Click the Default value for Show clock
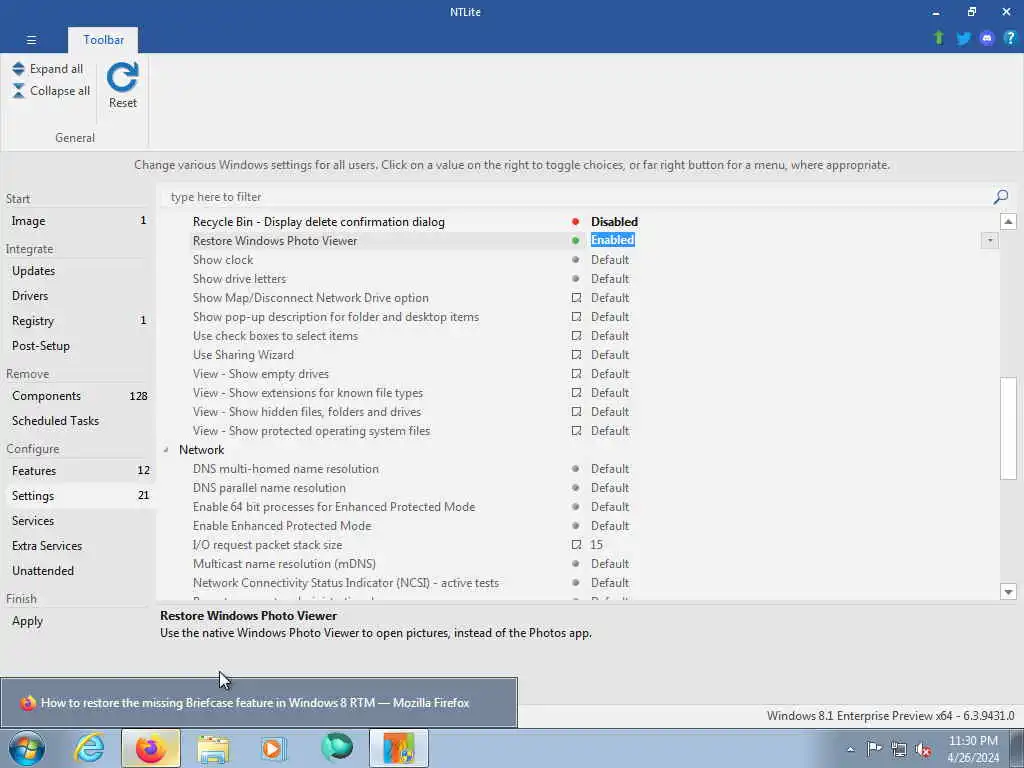 pyautogui.click(x=610, y=259)
